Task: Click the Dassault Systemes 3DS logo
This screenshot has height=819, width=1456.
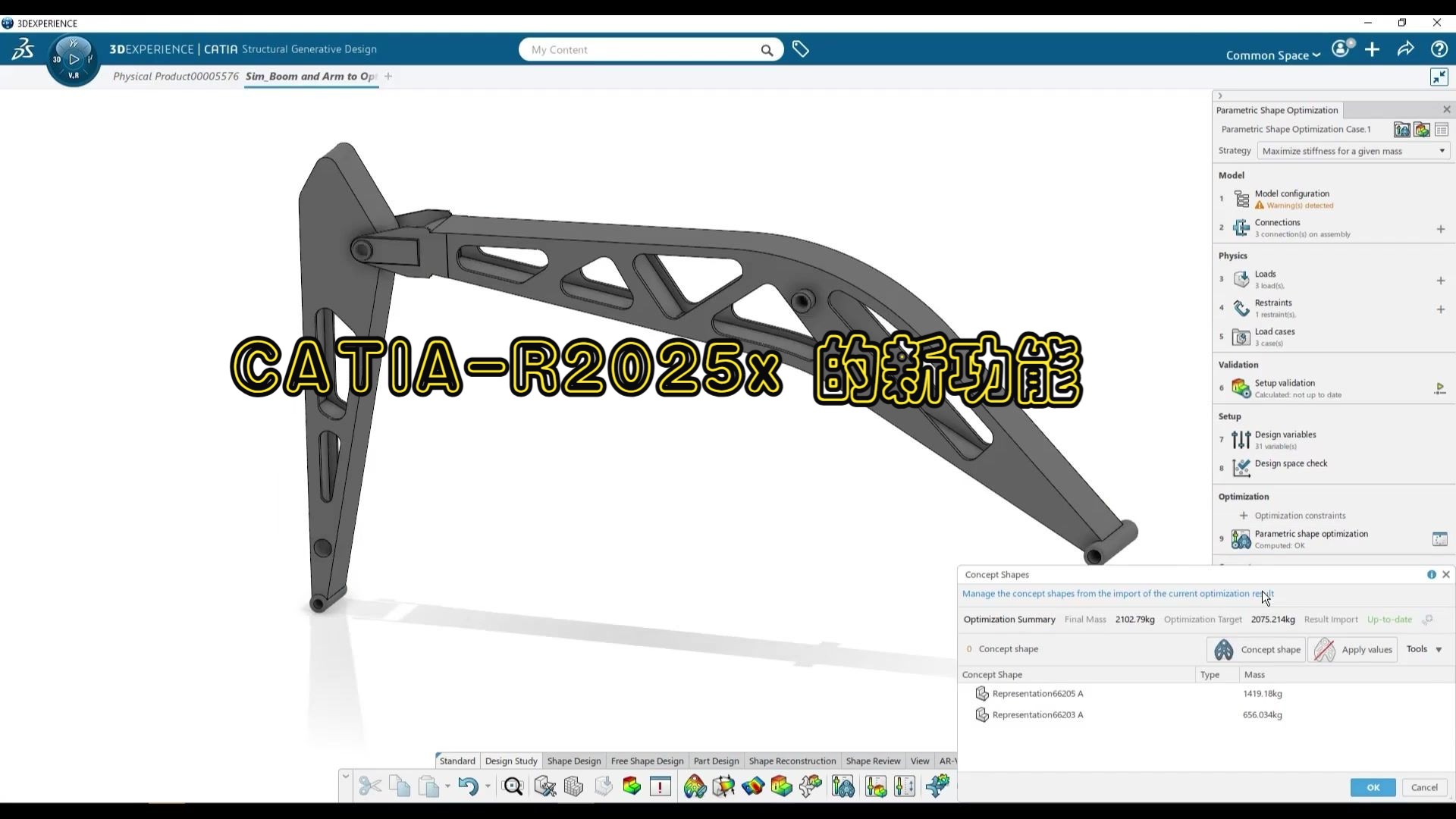Action: (23, 49)
